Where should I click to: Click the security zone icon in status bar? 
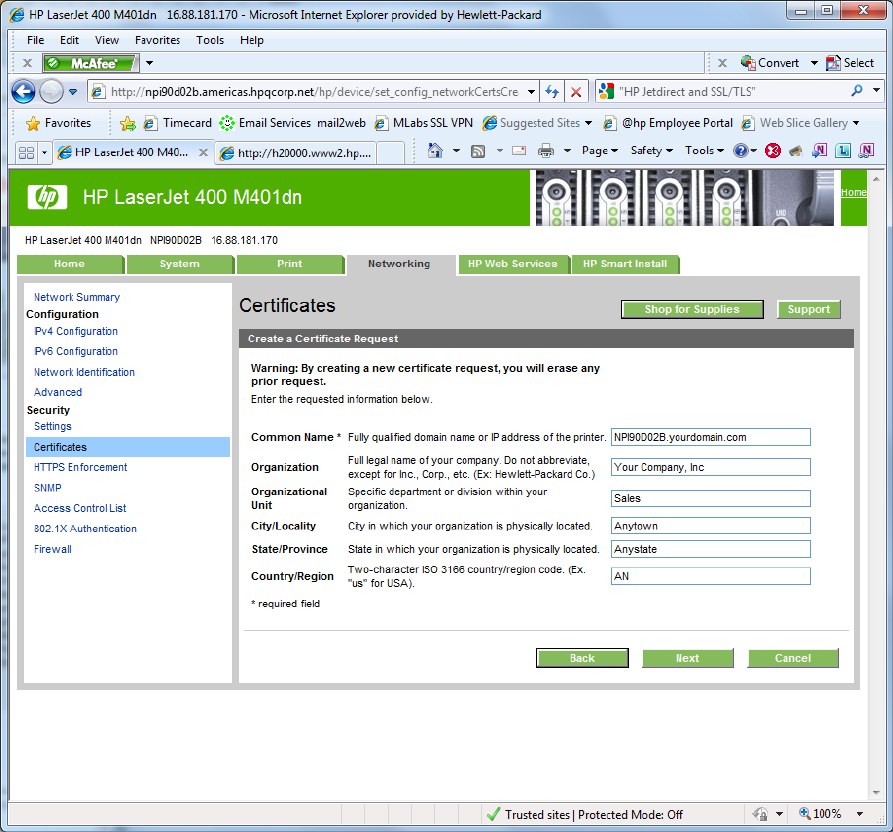click(760, 814)
